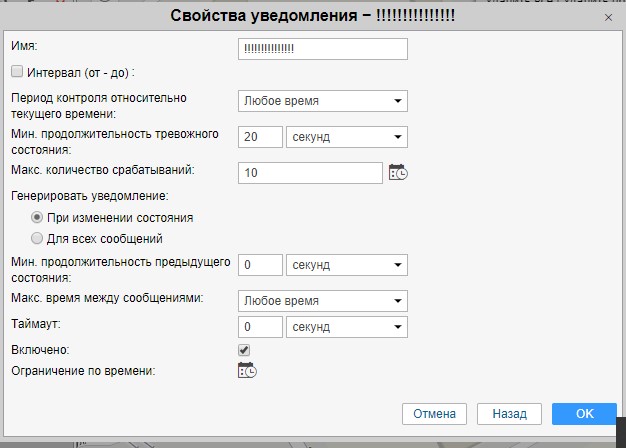Click the Имя text field
Image resolution: width=626 pixels, height=448 pixels.
(x=323, y=49)
